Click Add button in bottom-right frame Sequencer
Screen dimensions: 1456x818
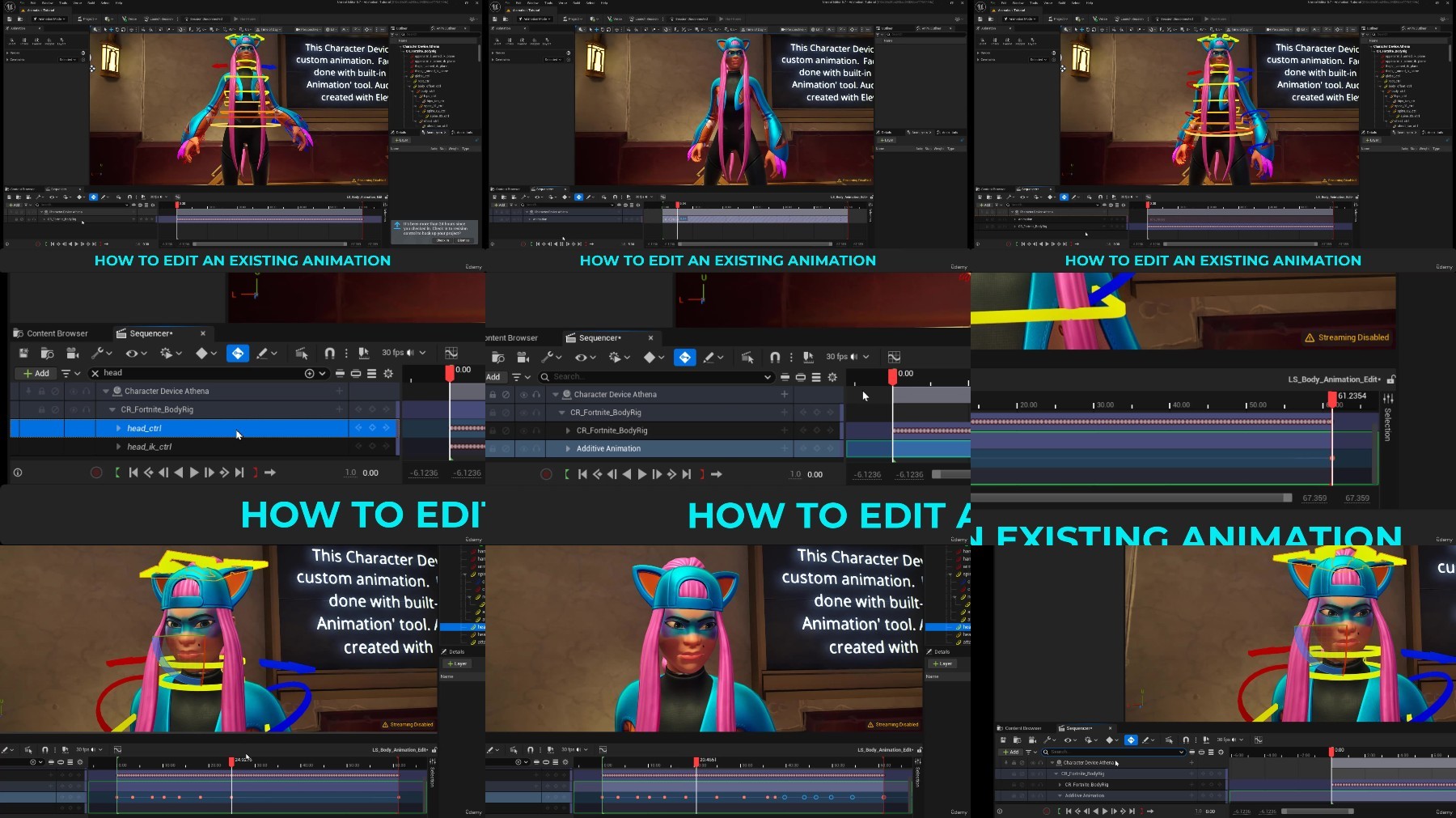tap(1010, 752)
